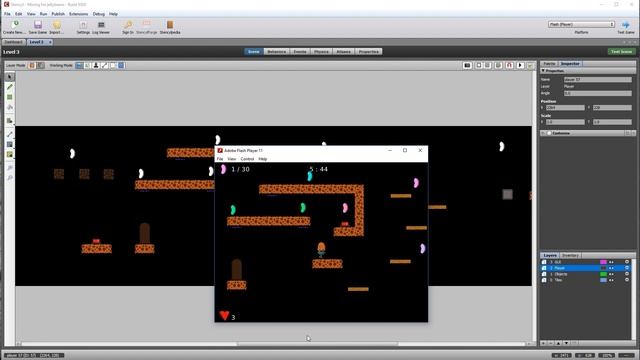
Task: Click the Test Game arrow icon
Action: click(x=626, y=25)
